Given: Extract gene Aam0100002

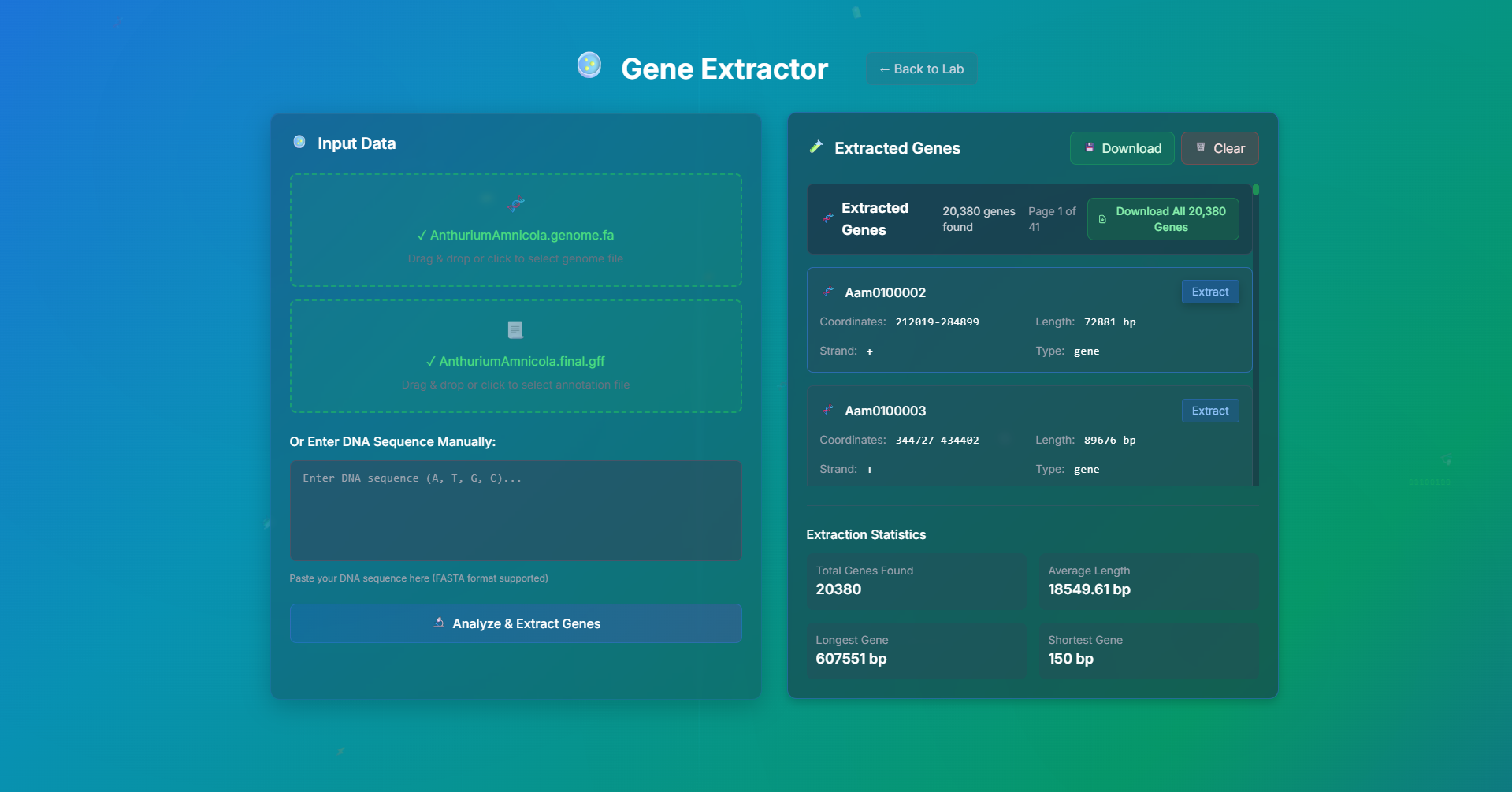Looking at the screenshot, I should coord(1209,292).
